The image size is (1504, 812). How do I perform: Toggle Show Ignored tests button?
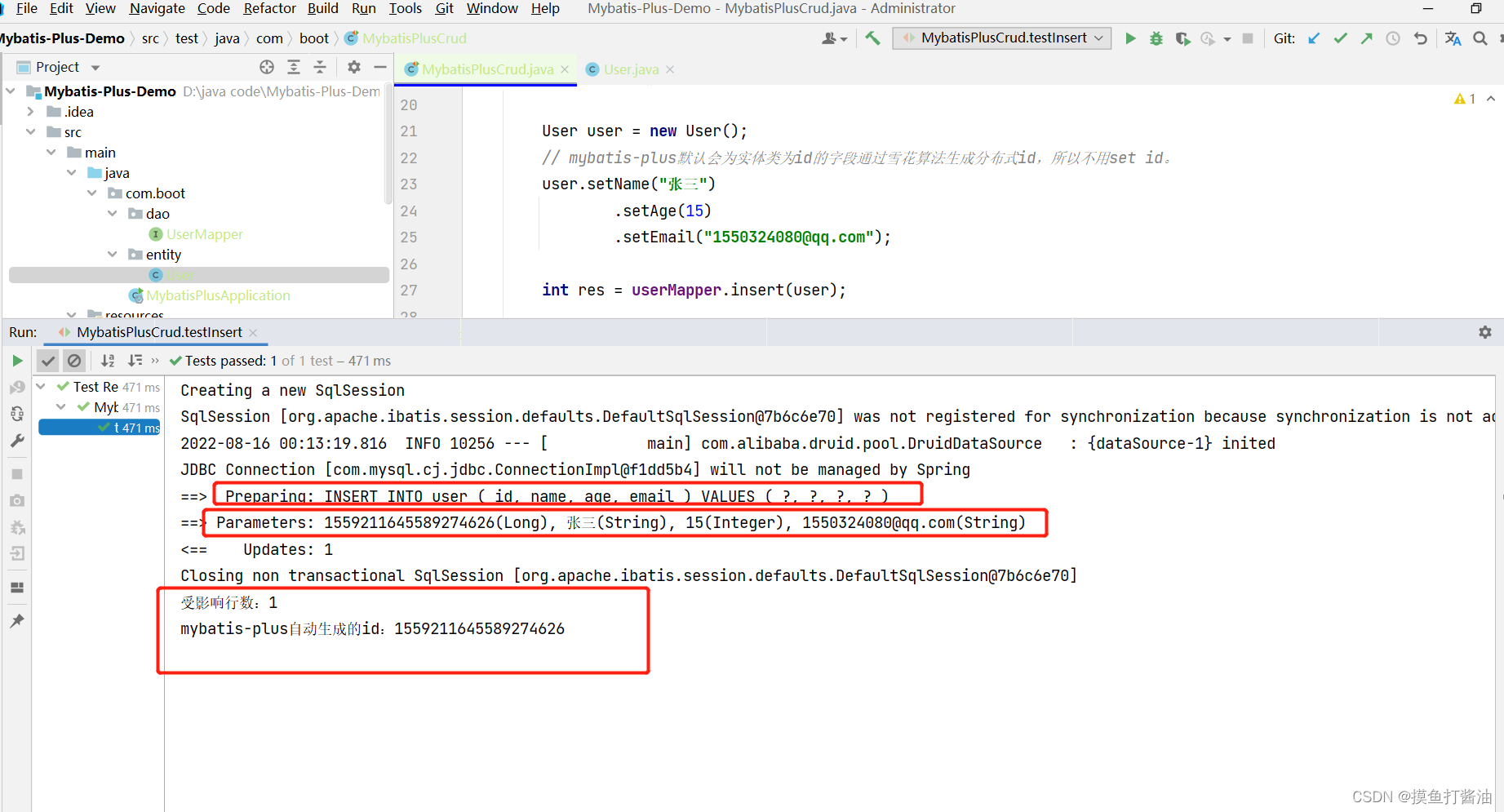(x=74, y=361)
